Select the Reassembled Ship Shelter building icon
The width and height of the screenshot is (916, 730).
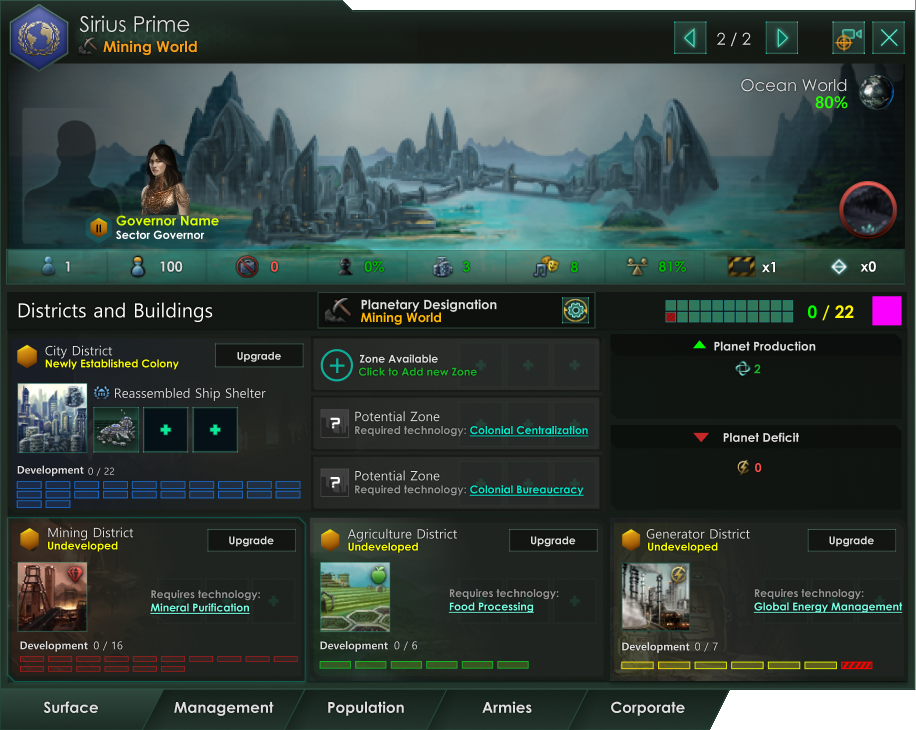(x=116, y=430)
